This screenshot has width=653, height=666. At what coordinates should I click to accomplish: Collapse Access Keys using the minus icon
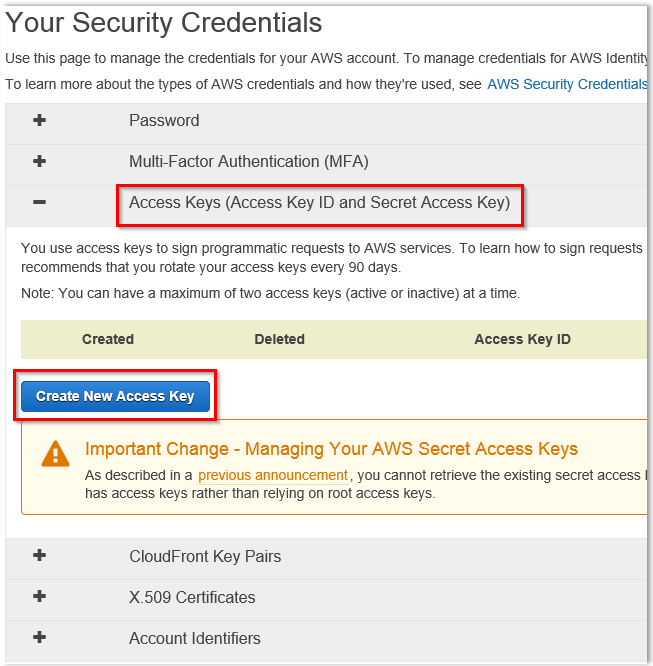click(x=40, y=203)
